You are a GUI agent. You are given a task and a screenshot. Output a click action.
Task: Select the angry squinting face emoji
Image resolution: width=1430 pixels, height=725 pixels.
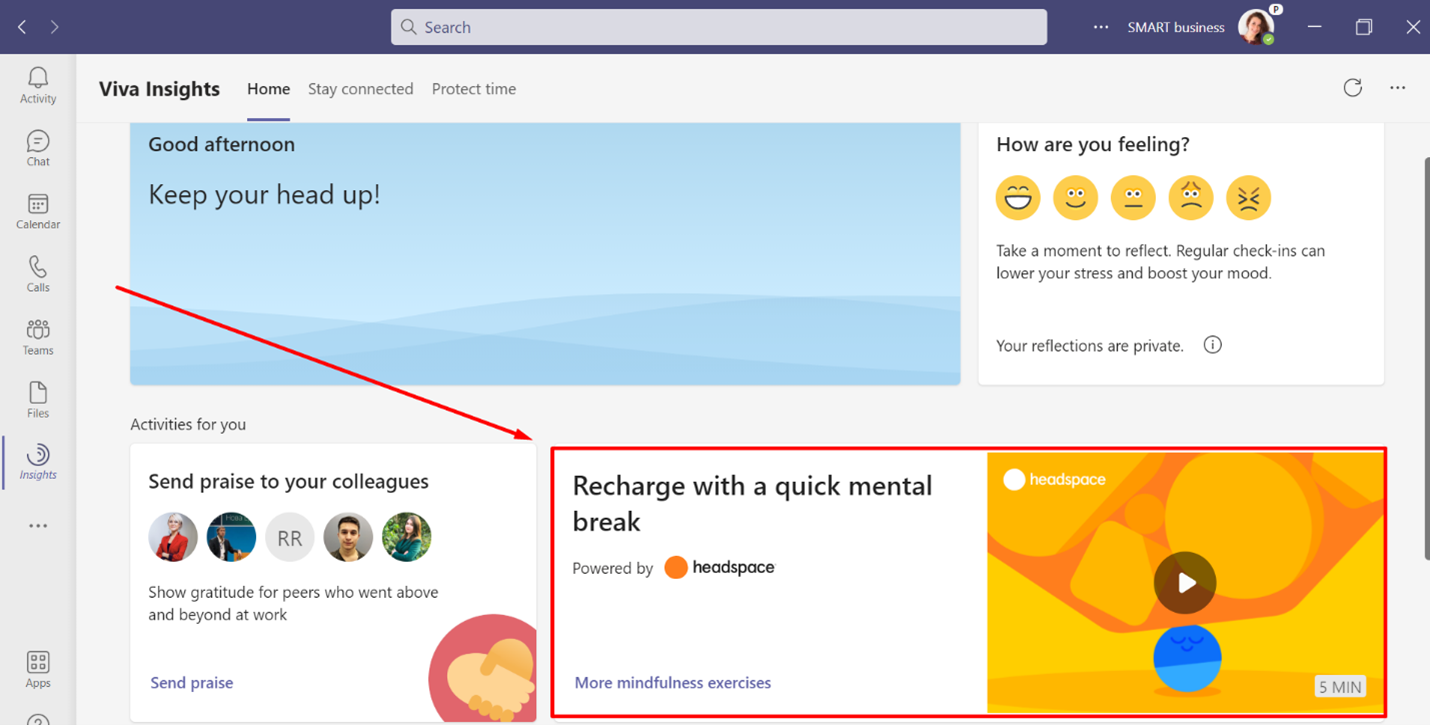[x=1248, y=198]
